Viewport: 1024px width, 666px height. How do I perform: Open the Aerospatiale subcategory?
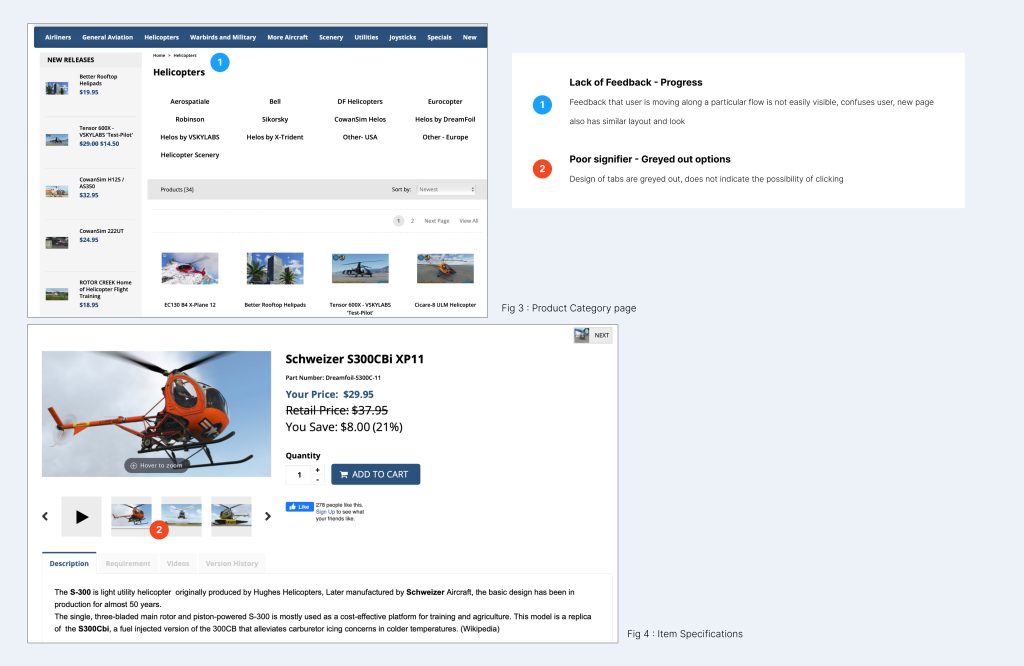coord(189,101)
